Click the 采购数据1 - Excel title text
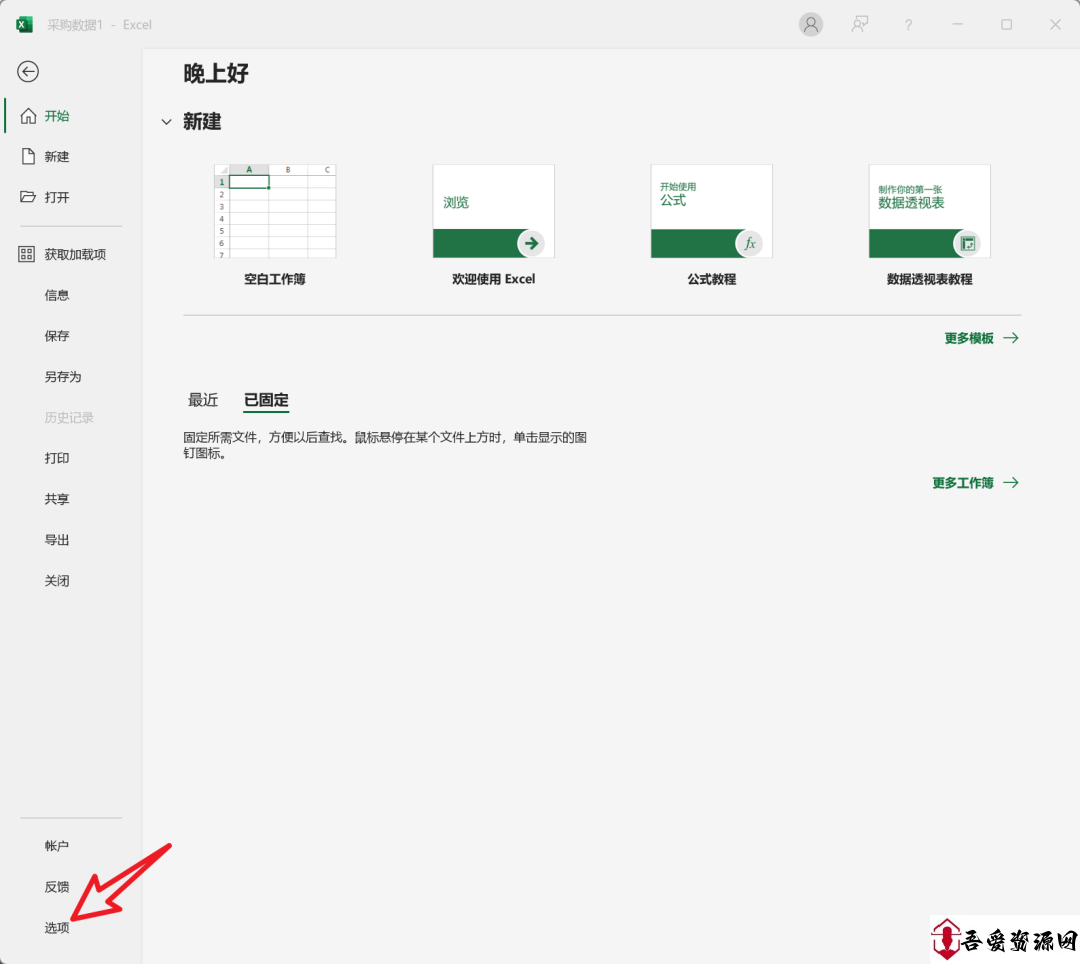This screenshot has width=1080, height=964. pos(99,25)
